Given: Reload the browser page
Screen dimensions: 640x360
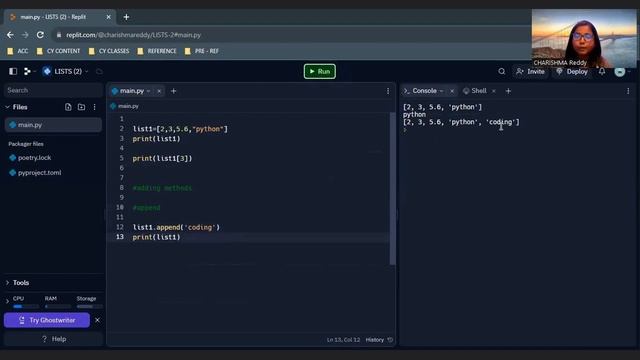Looking at the screenshot, I should (40, 35).
